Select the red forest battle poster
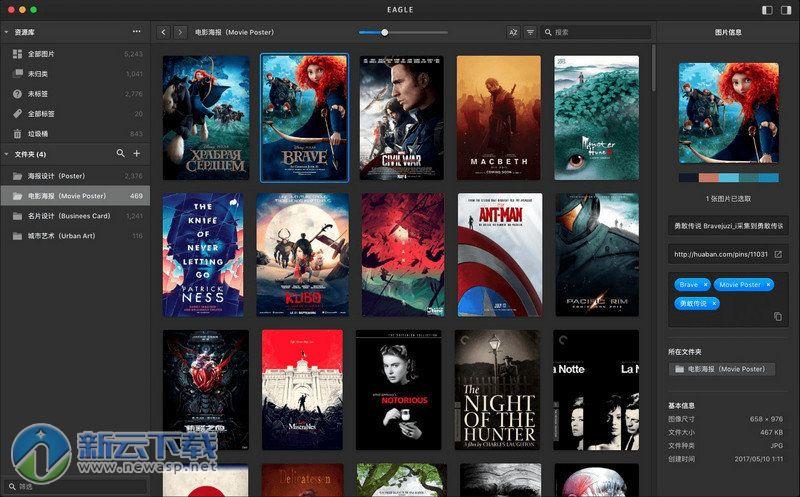 pyautogui.click(x=403, y=255)
